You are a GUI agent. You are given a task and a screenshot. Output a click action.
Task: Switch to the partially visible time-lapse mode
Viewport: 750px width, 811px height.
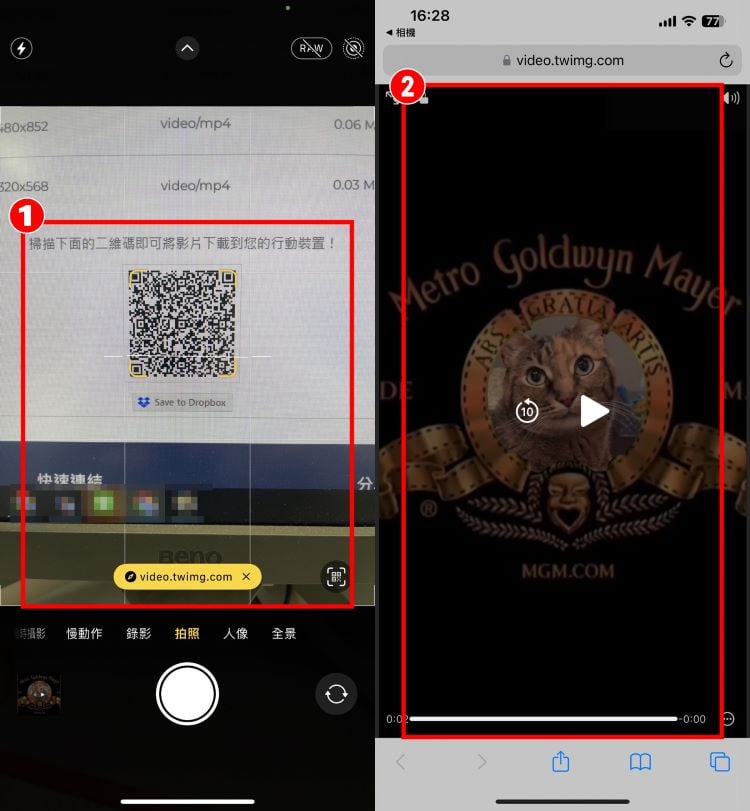click(30, 634)
